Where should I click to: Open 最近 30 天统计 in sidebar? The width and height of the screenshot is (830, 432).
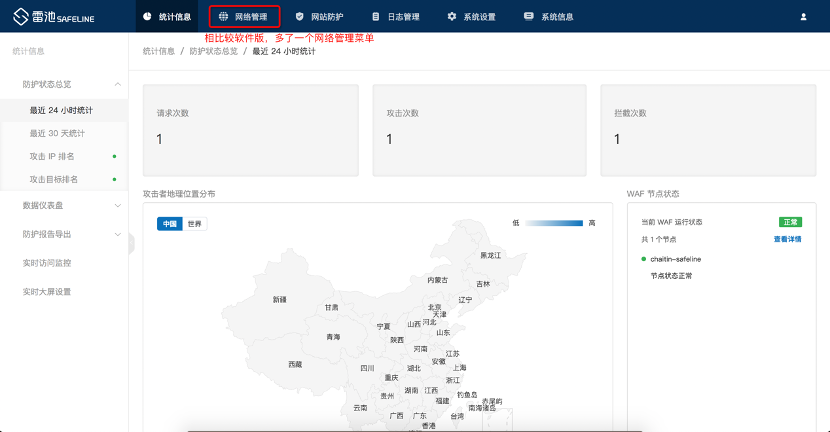tap(57, 133)
